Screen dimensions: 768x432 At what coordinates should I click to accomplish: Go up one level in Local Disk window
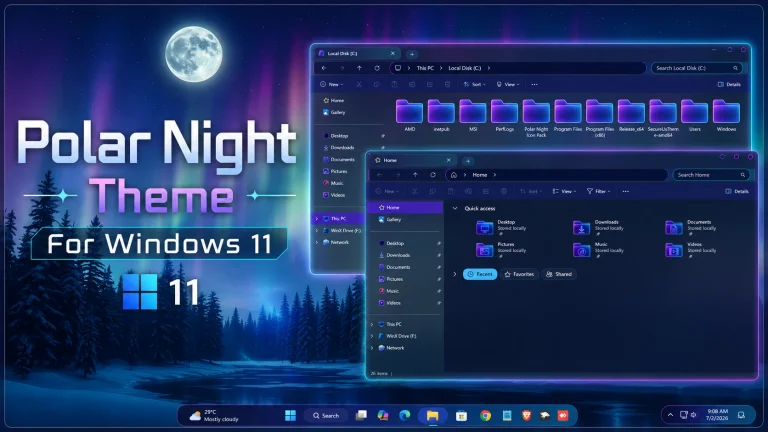coord(360,68)
